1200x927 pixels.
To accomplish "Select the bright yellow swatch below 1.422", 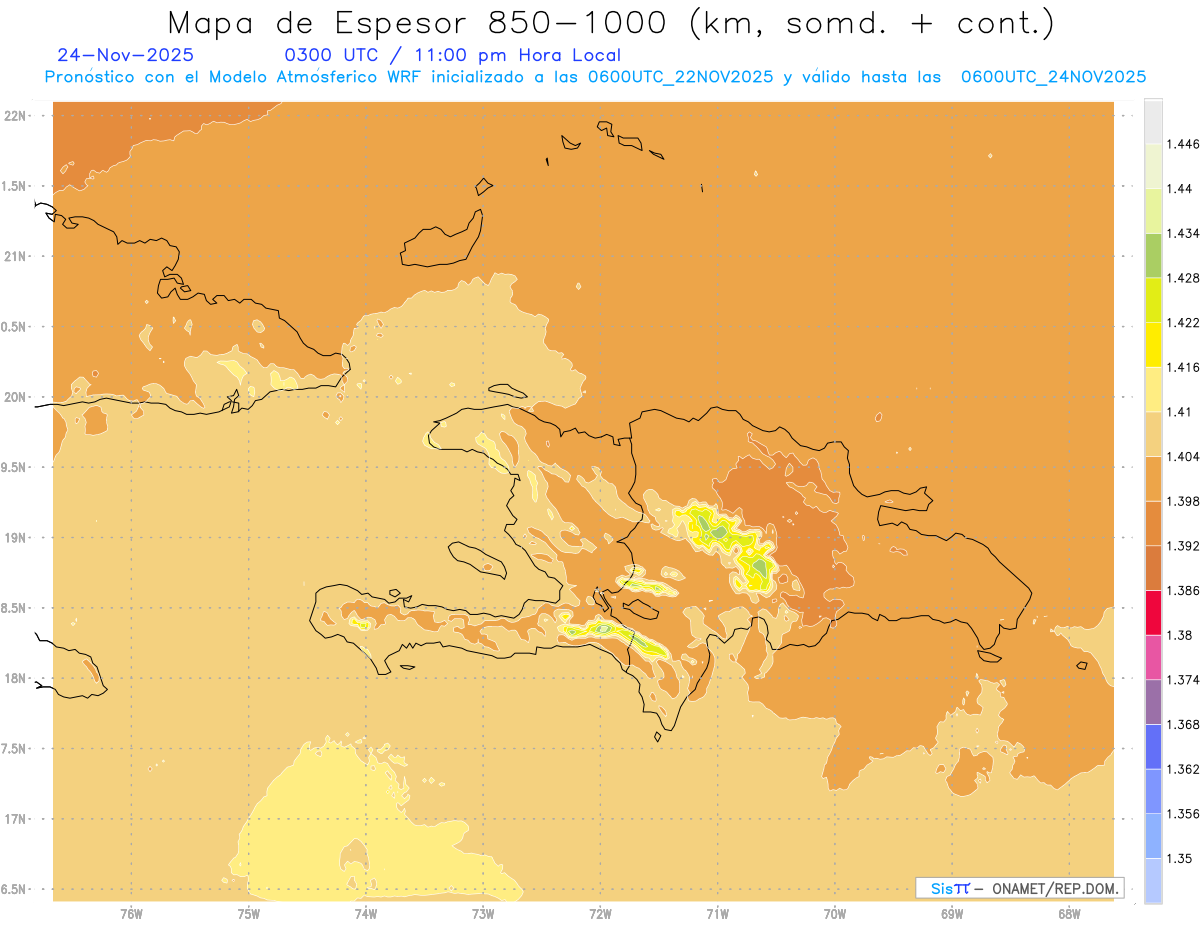I will point(1153,344).
